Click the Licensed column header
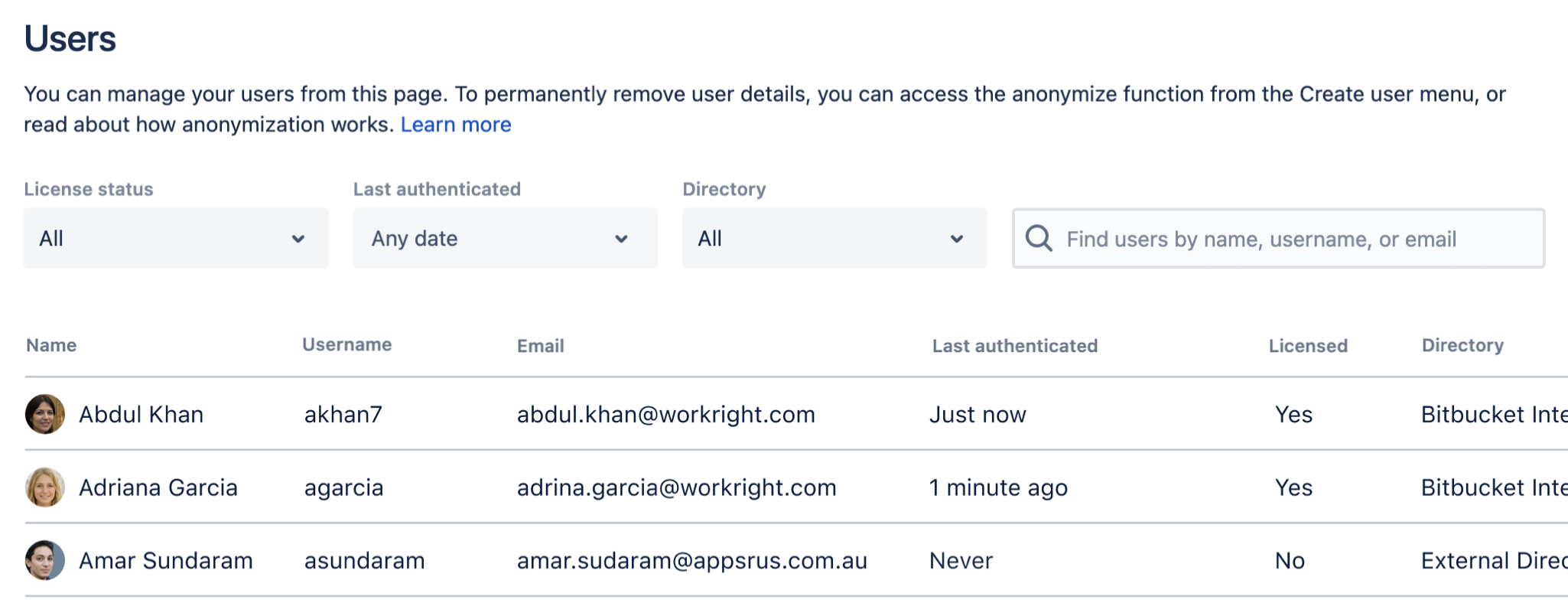The width and height of the screenshot is (1568, 603). [x=1308, y=346]
